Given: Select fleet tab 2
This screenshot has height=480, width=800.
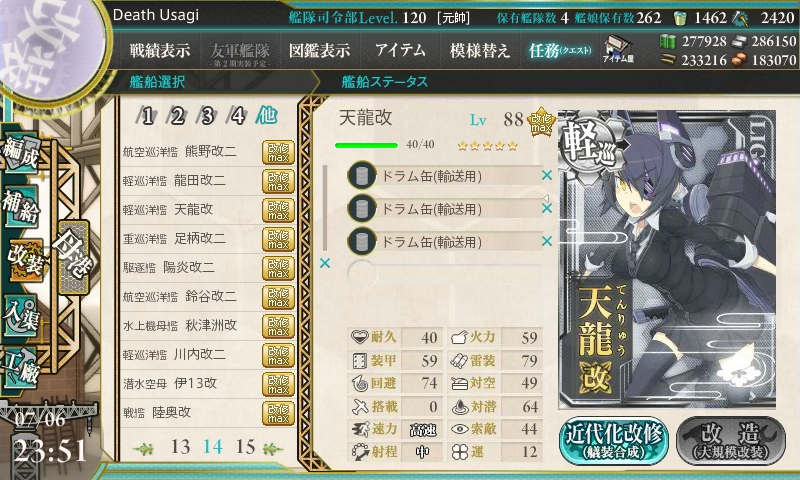Looking at the screenshot, I should click(x=177, y=116).
